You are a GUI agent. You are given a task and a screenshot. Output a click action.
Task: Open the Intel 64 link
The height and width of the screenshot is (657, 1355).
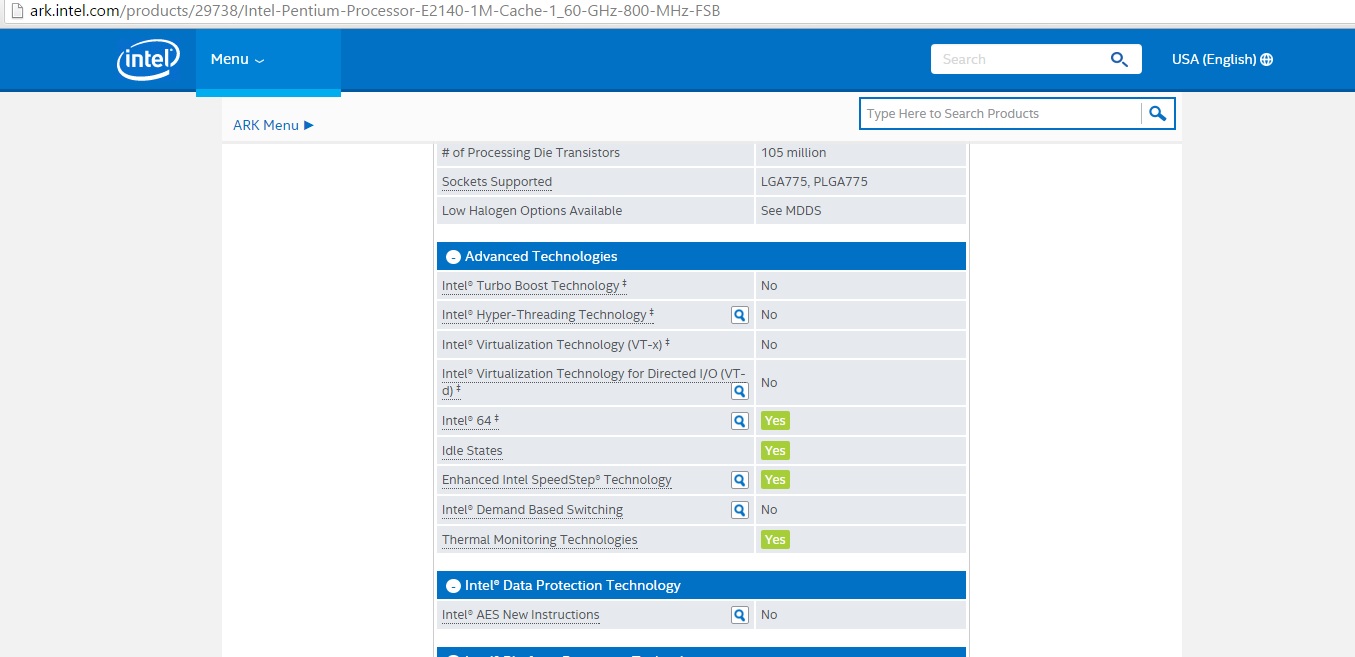click(x=470, y=421)
